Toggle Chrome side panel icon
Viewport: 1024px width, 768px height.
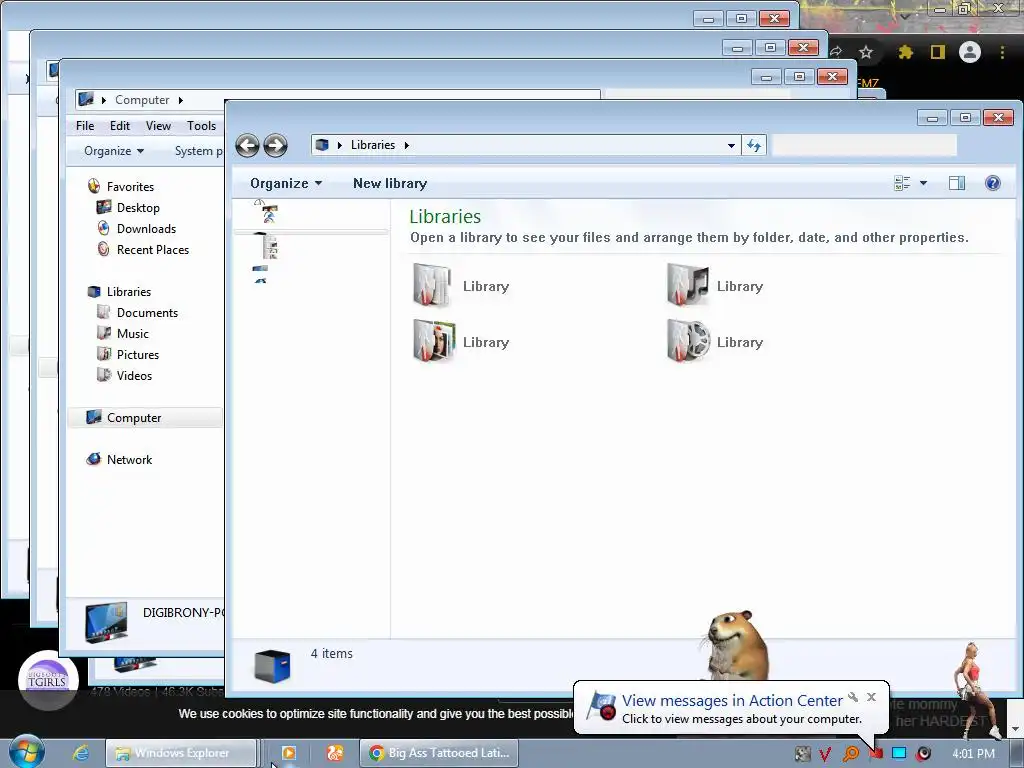pos(938,52)
